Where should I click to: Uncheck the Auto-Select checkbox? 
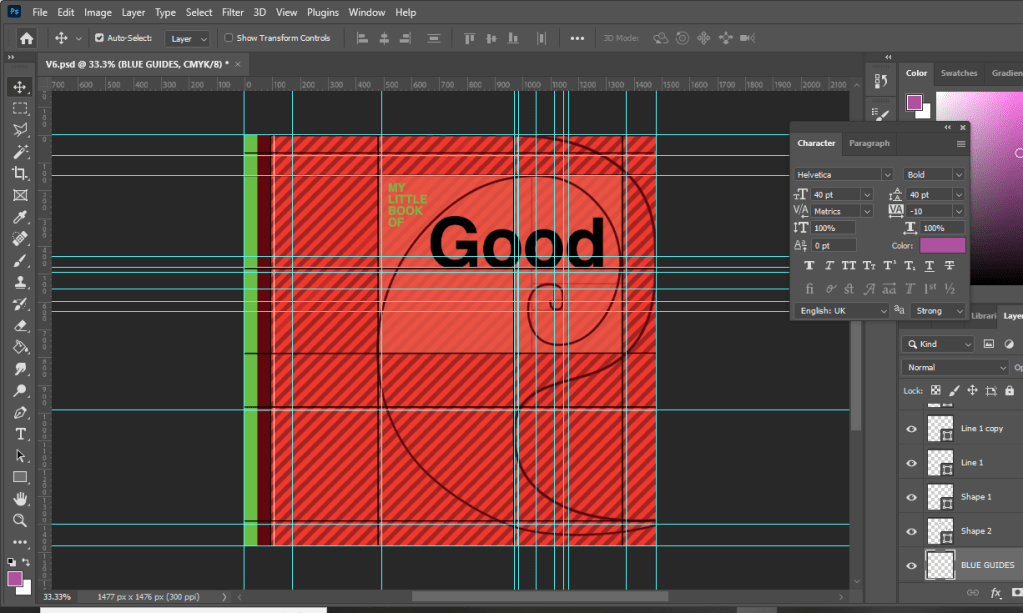[x=99, y=38]
